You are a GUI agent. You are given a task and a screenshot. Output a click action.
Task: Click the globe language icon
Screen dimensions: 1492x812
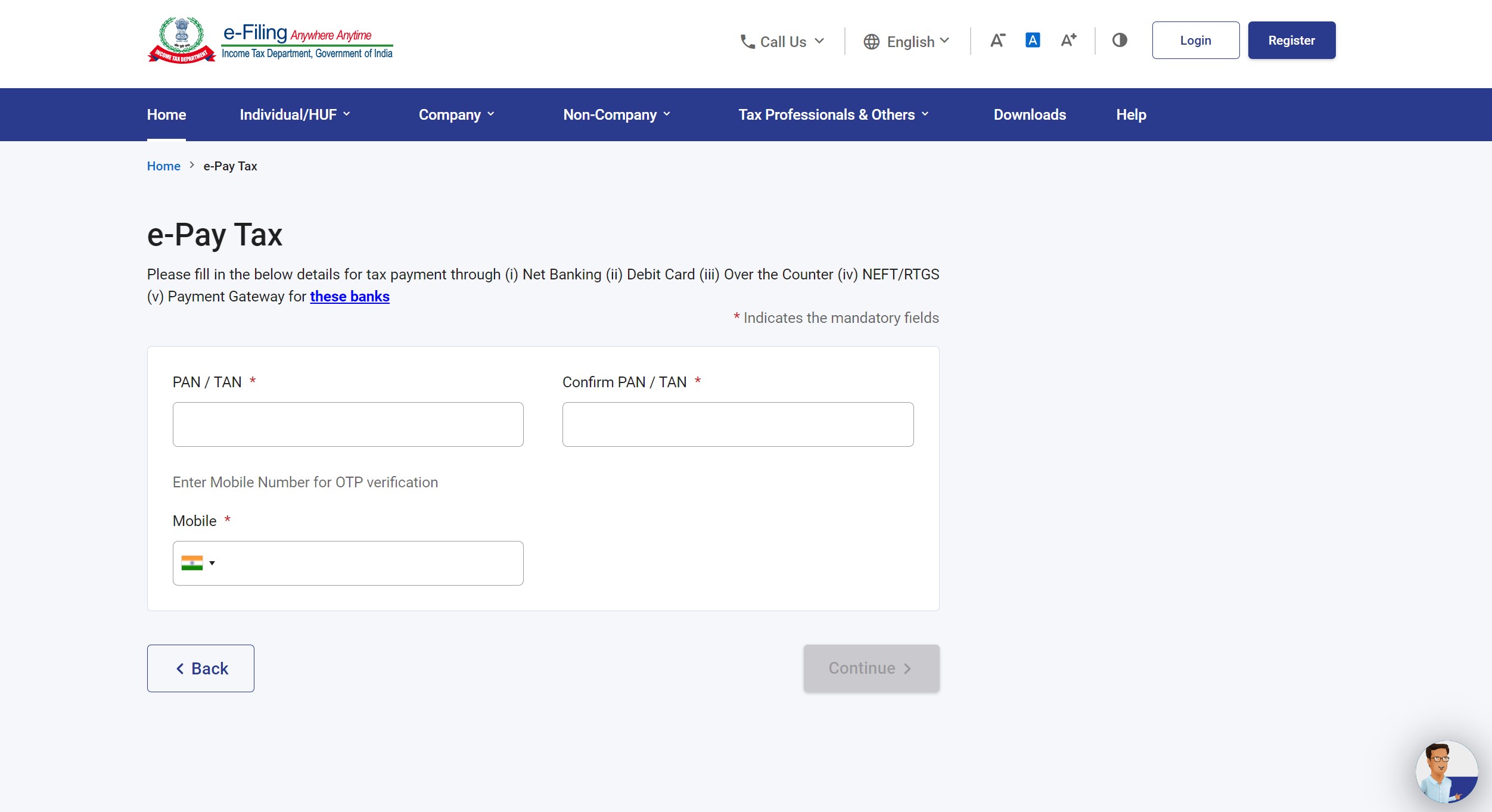click(x=871, y=42)
